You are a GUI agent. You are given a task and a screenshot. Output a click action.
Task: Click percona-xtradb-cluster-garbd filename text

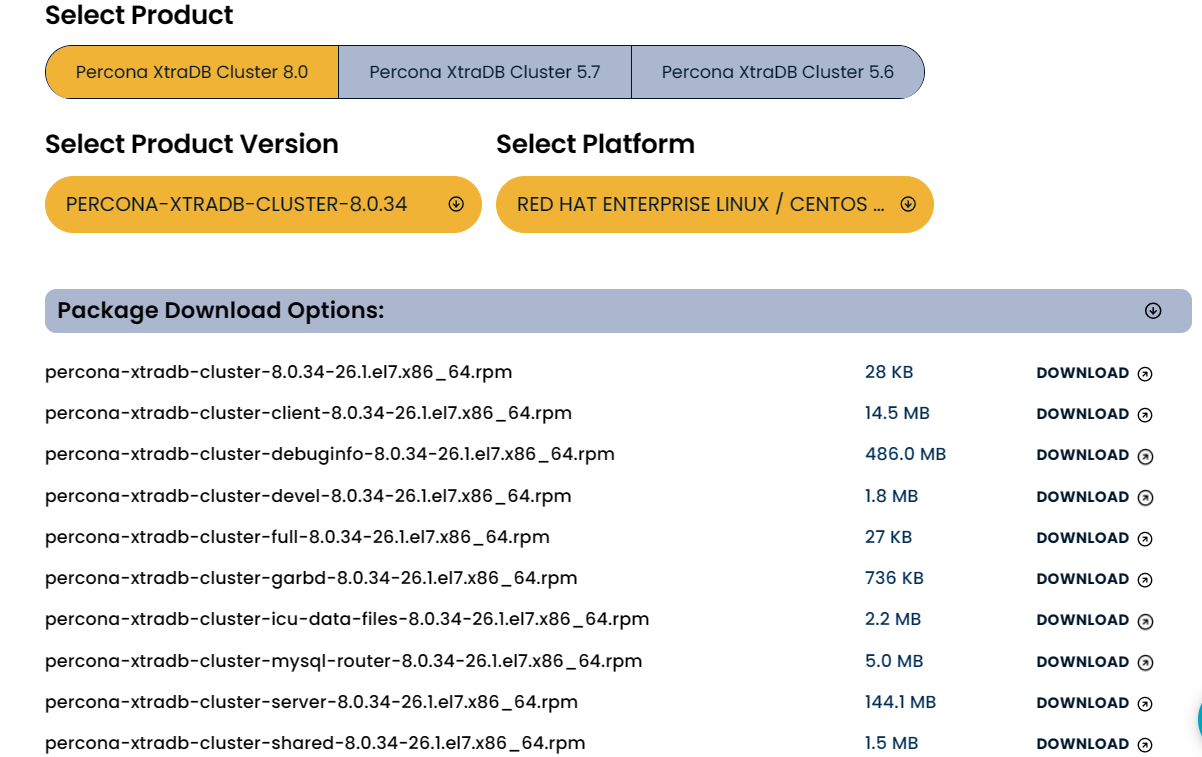click(311, 578)
